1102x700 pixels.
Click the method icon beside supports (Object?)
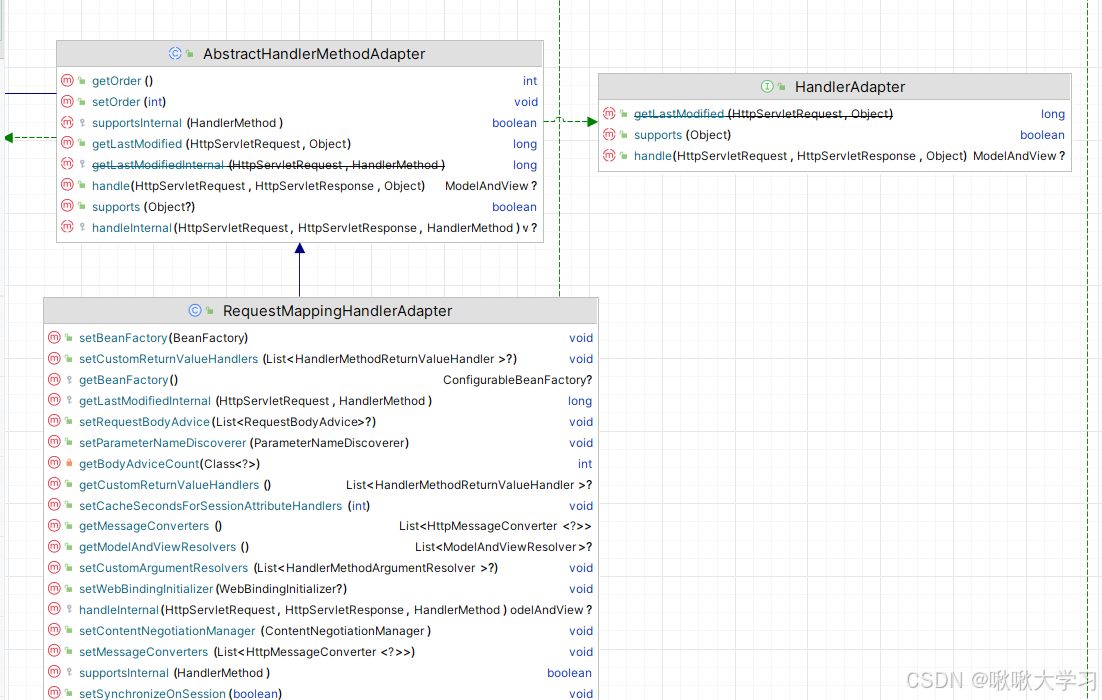tap(67, 207)
